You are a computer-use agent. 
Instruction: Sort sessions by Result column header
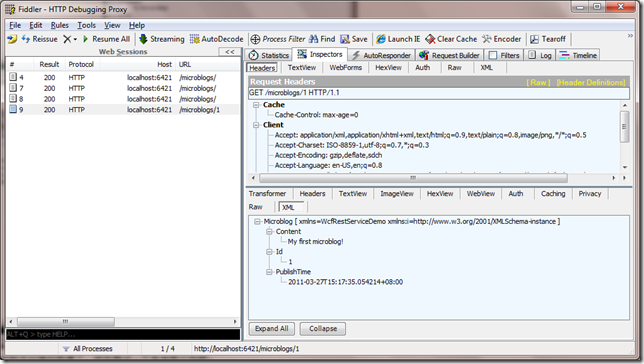[x=49, y=65]
